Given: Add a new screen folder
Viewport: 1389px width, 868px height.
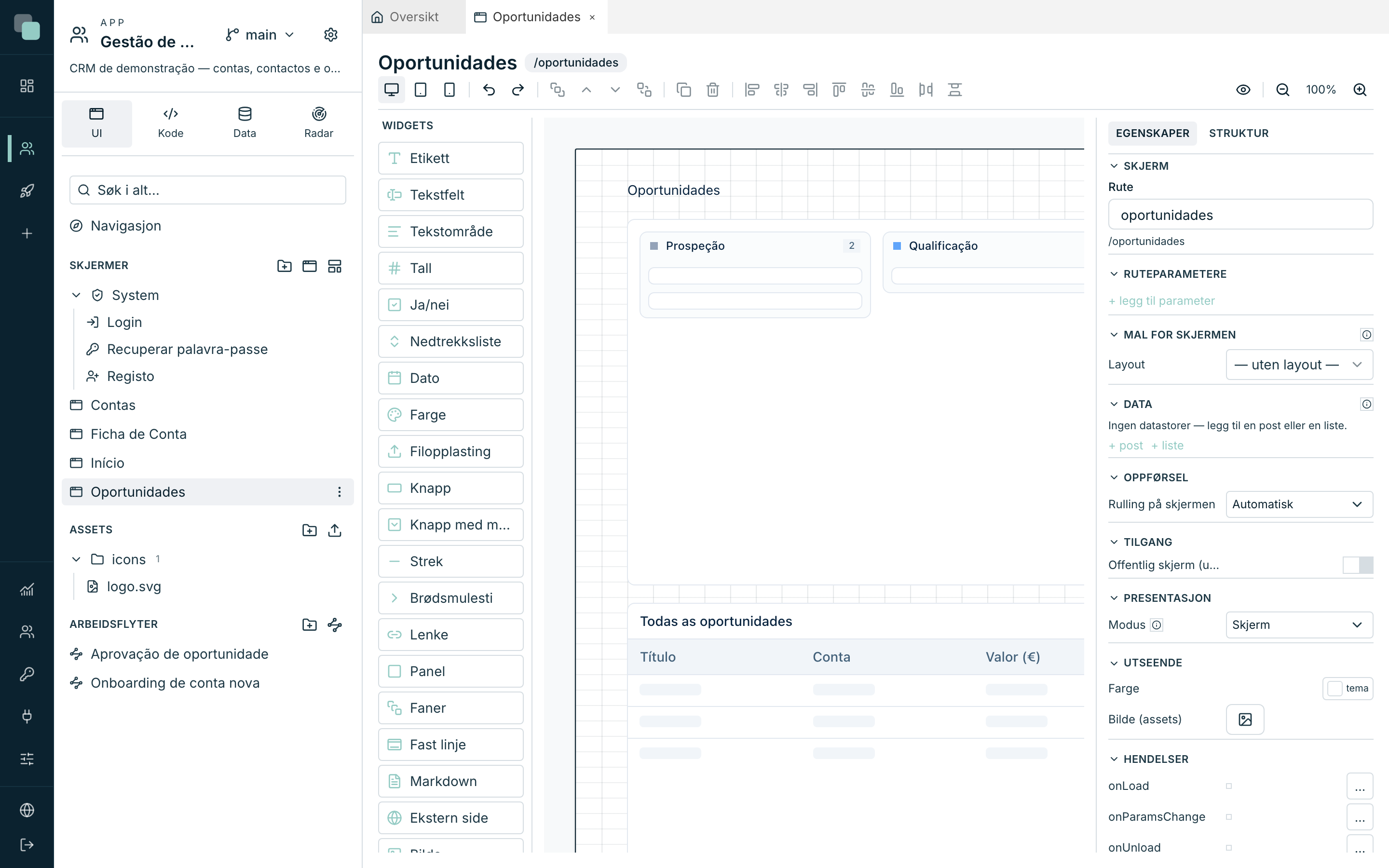Looking at the screenshot, I should [284, 266].
